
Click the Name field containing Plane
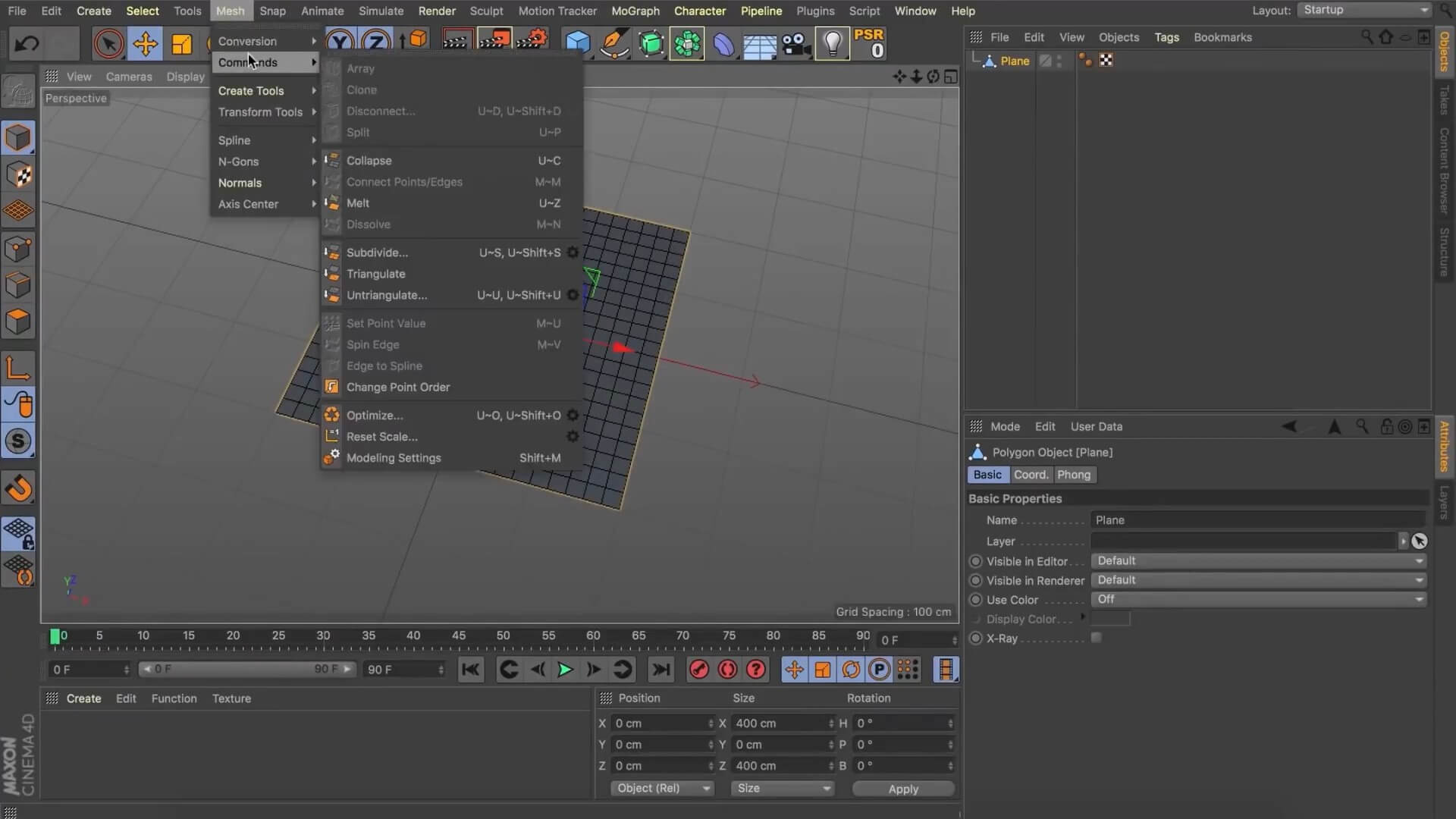coord(1257,520)
